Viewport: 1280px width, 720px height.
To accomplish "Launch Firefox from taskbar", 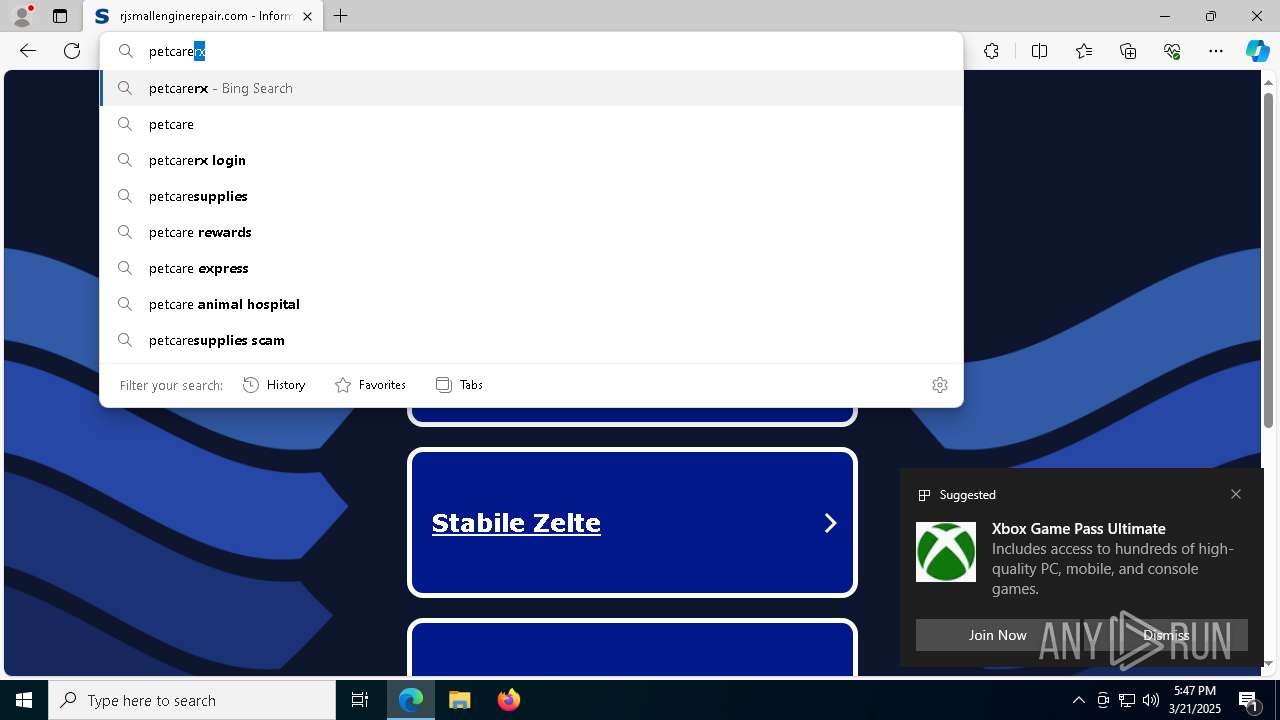I will pyautogui.click(x=508, y=700).
